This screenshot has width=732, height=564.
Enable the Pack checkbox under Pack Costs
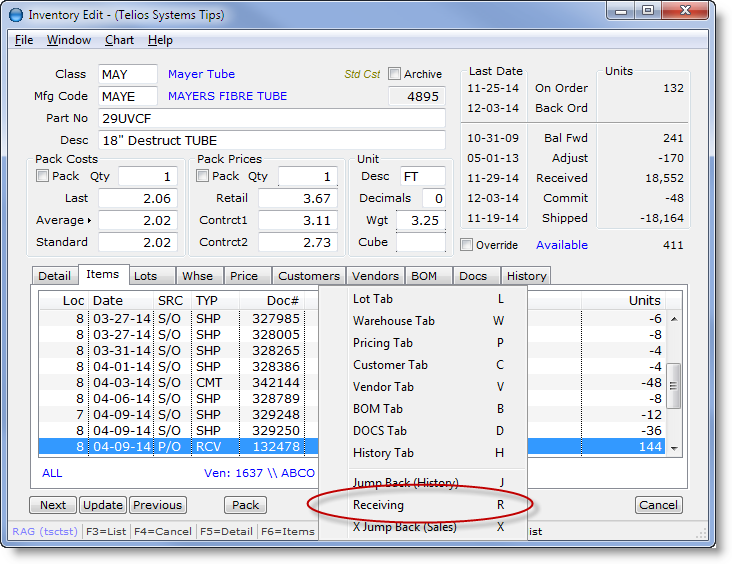click(x=43, y=177)
